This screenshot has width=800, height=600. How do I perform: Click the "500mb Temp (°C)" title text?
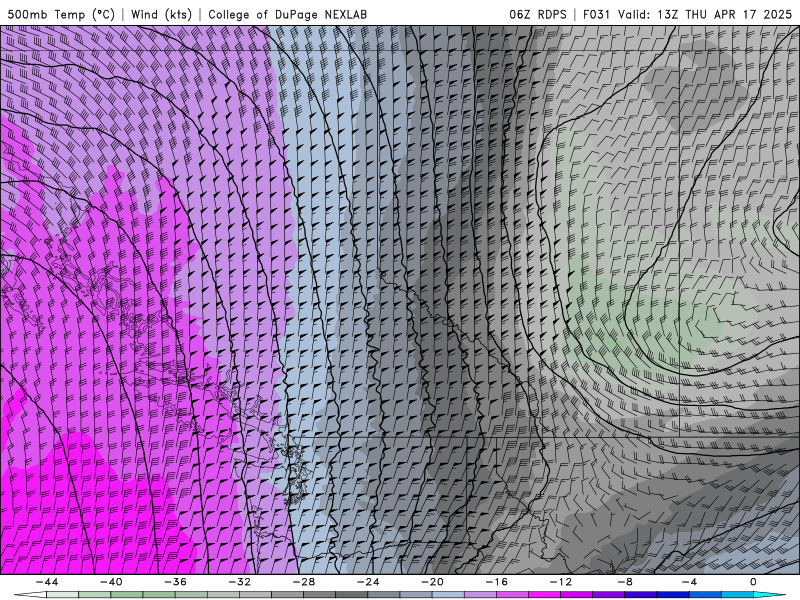(x=61, y=14)
